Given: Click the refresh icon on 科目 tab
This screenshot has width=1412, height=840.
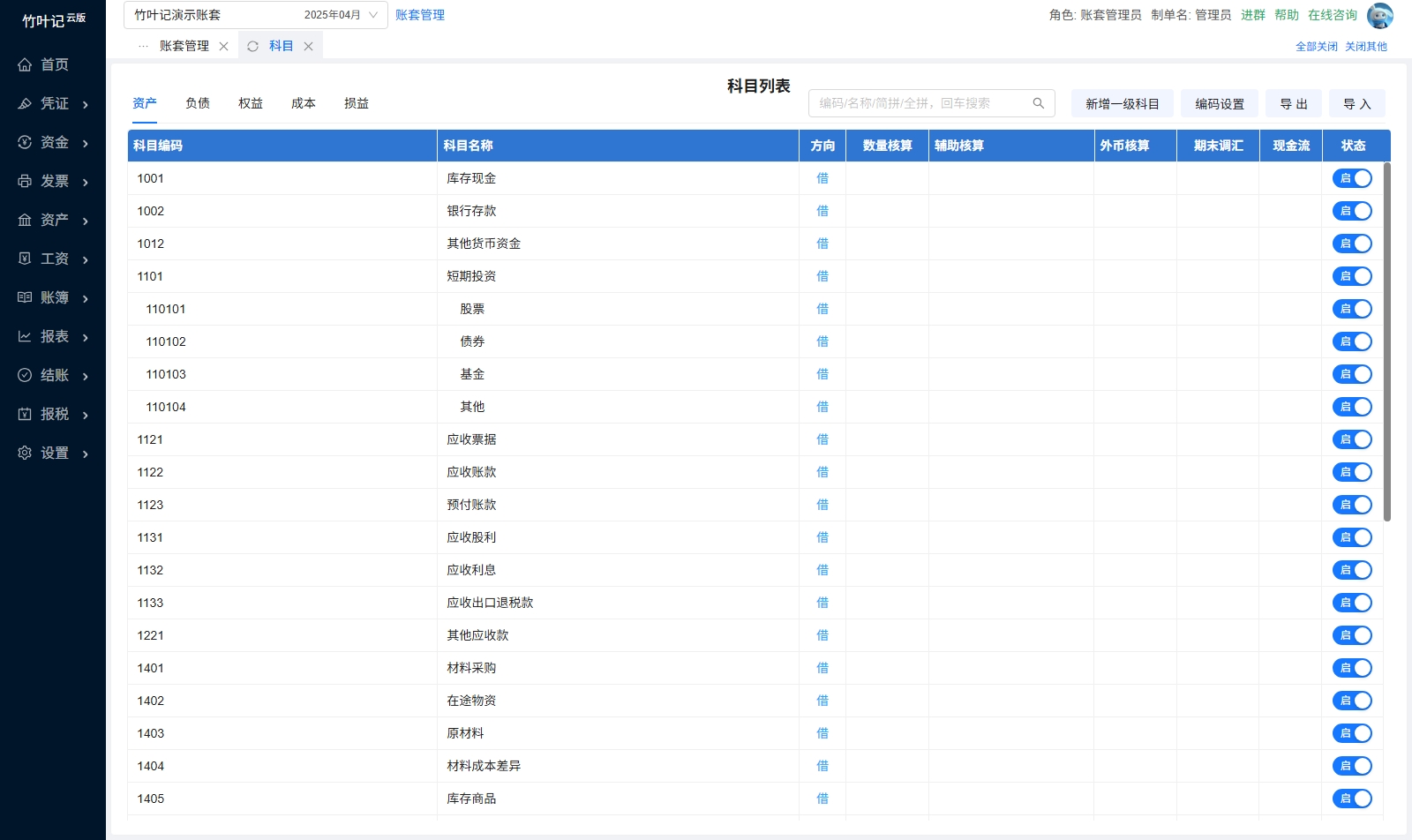Looking at the screenshot, I should tap(253, 46).
